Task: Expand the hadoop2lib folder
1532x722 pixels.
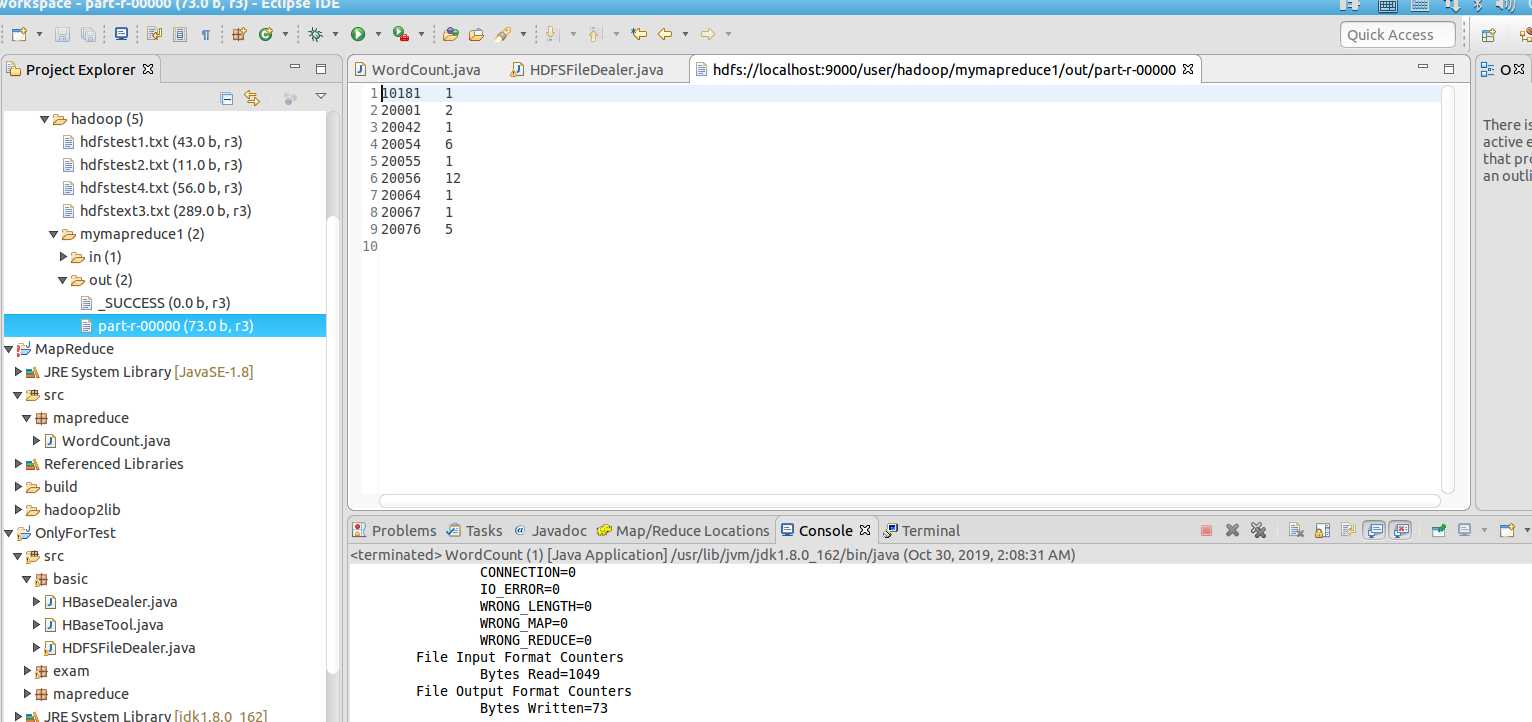Action: pyautogui.click(x=18, y=510)
